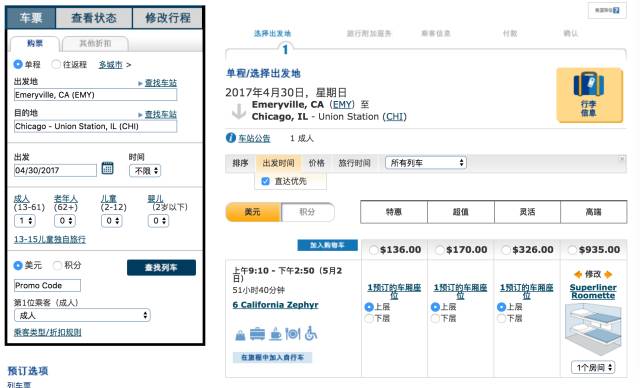Choose lower level (下层) under the $326.00 fare
The width and height of the screenshot is (640, 388).
coord(501,318)
